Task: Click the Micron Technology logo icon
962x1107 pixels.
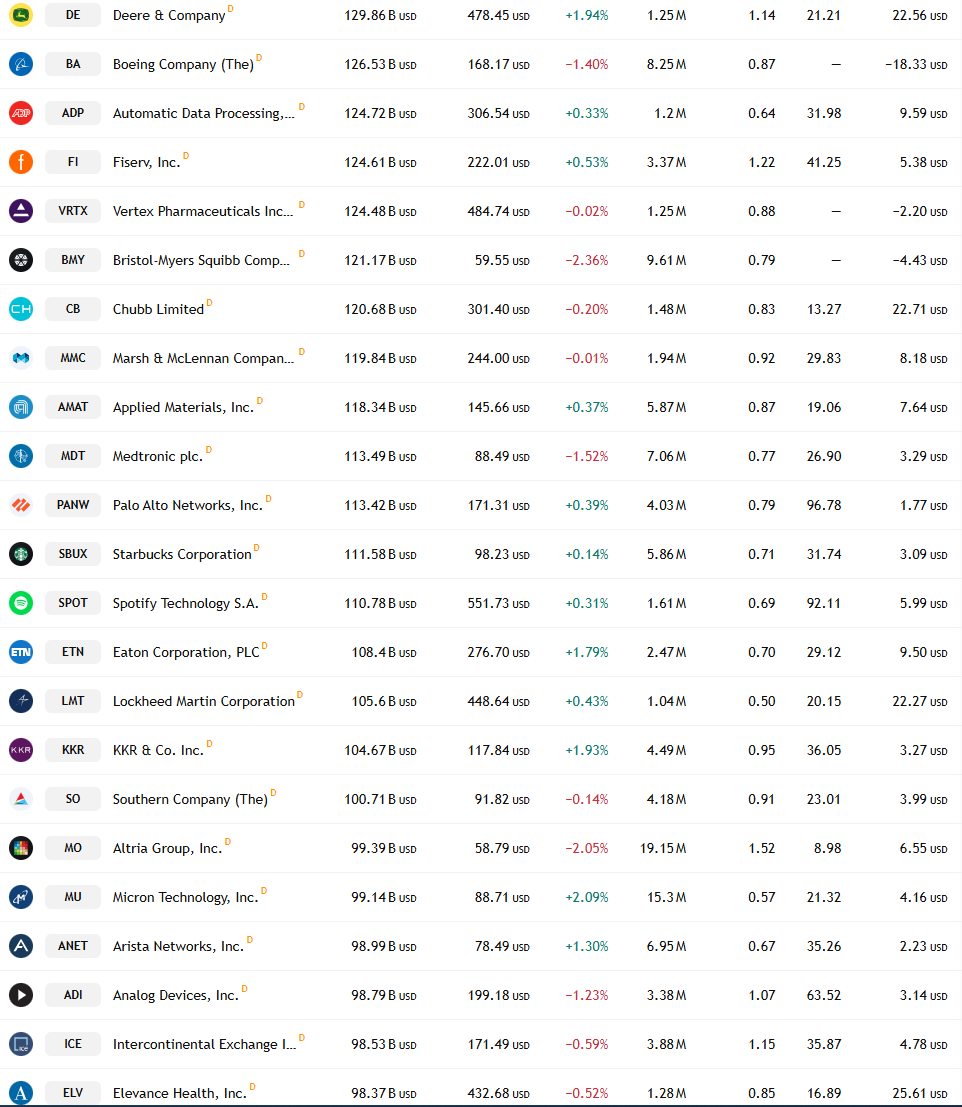Action: tap(21, 897)
